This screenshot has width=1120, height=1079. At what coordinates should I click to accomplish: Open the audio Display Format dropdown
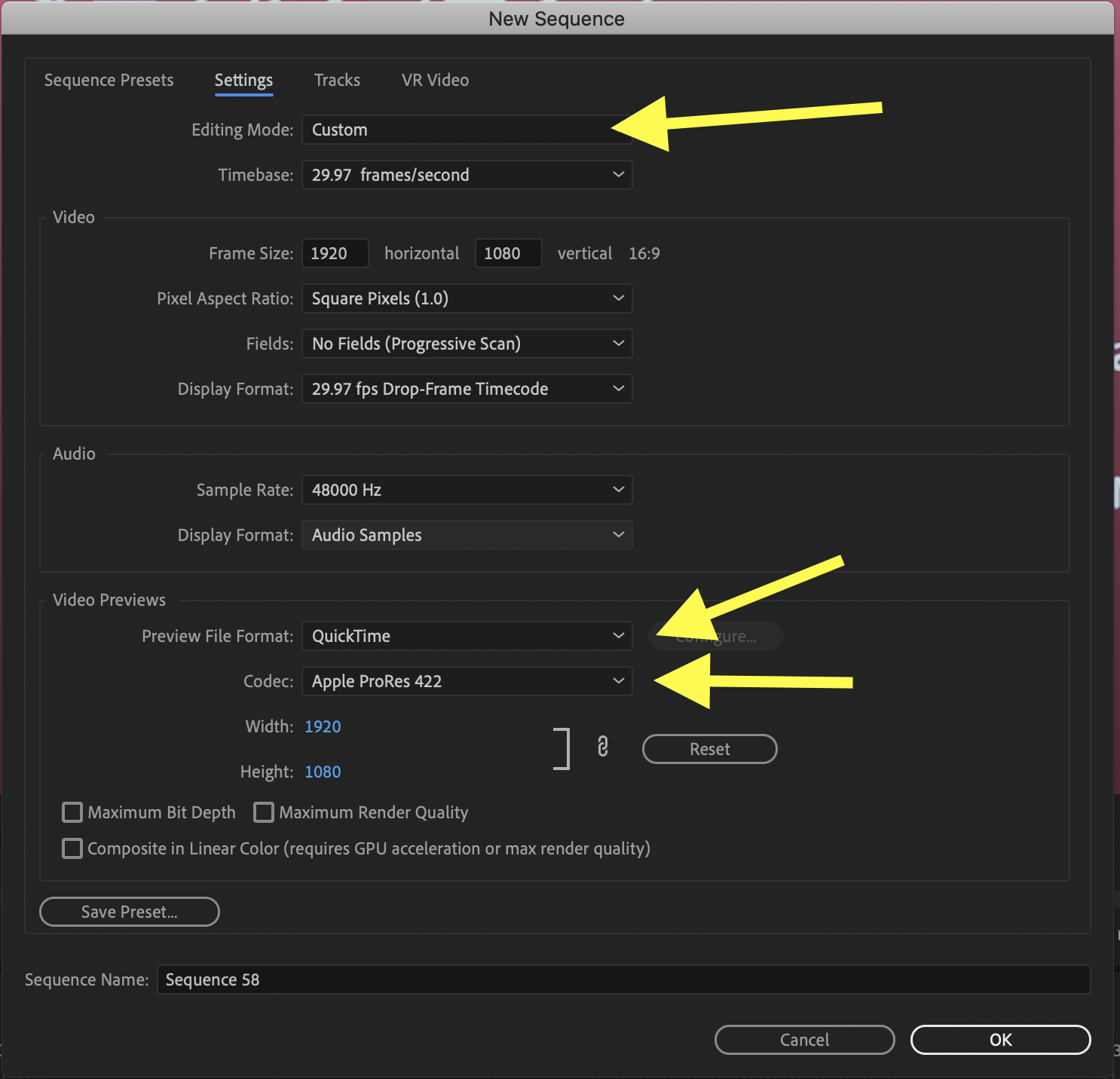467,535
